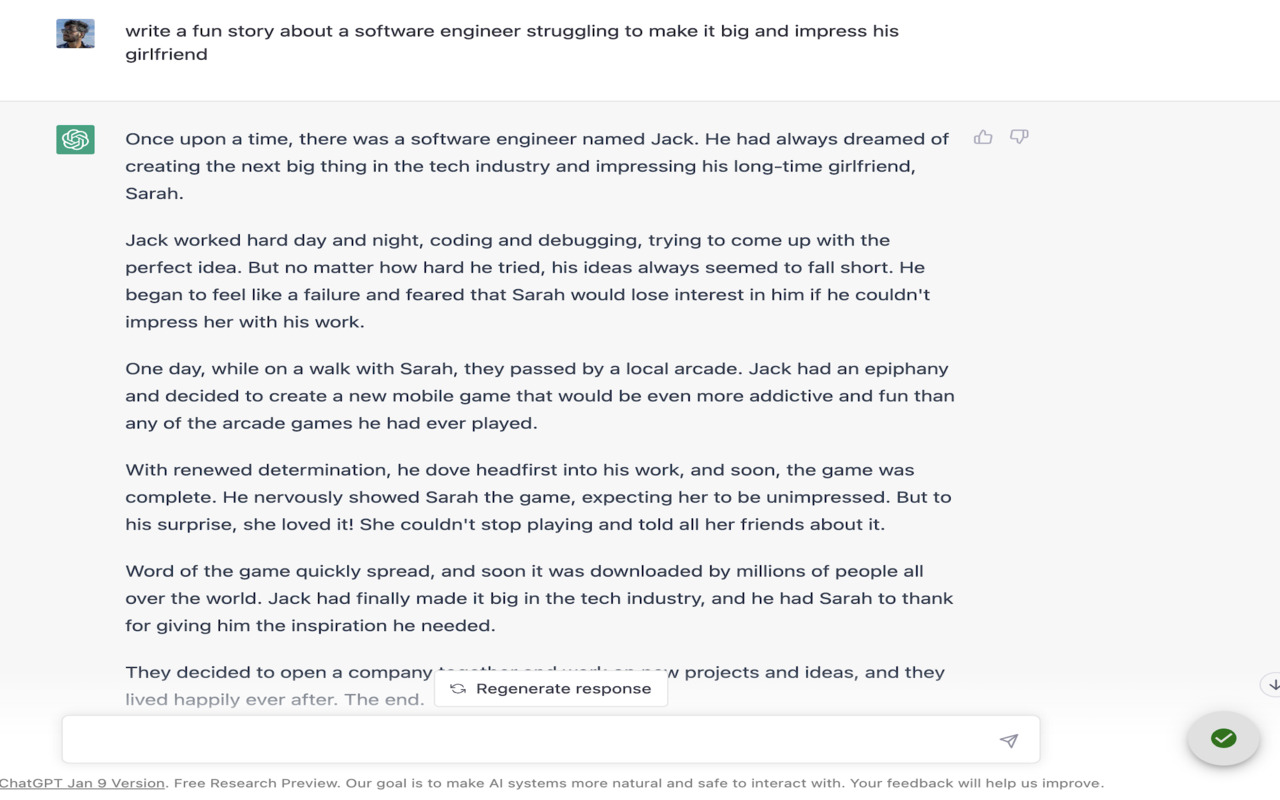Screen dimensions: 1280x800
Task: Click the paragraph starting 'Jack worked hard'
Action: point(527,281)
